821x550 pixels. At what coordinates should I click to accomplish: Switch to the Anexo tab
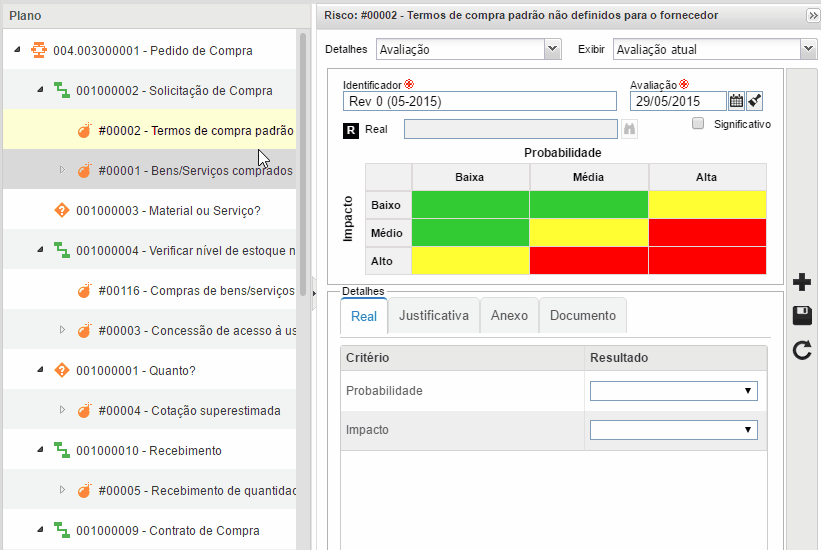509,315
